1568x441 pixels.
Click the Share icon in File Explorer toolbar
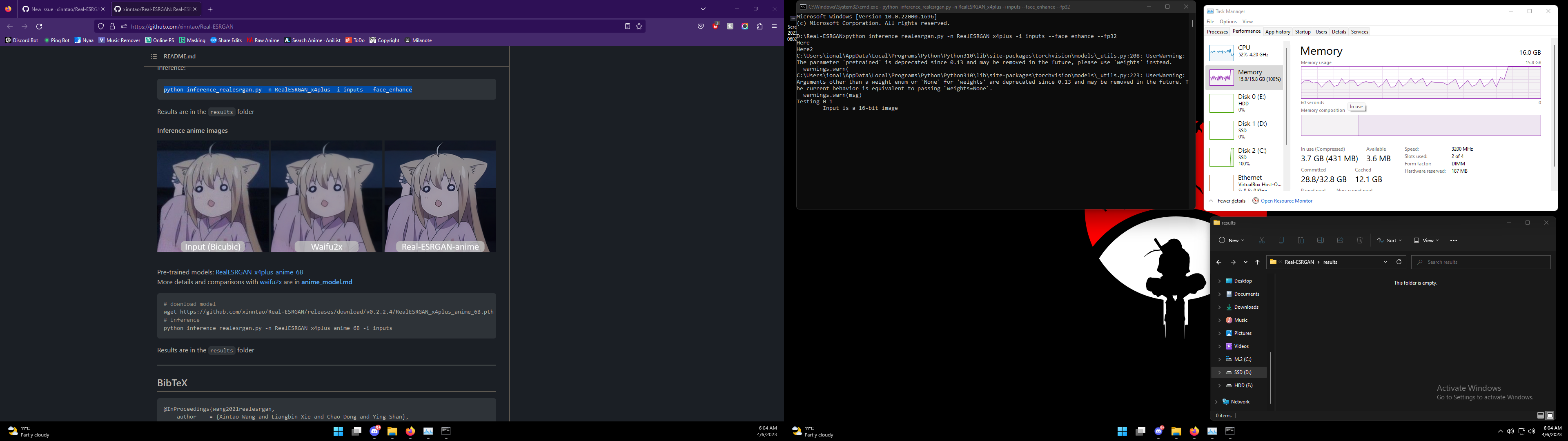(x=1340, y=241)
